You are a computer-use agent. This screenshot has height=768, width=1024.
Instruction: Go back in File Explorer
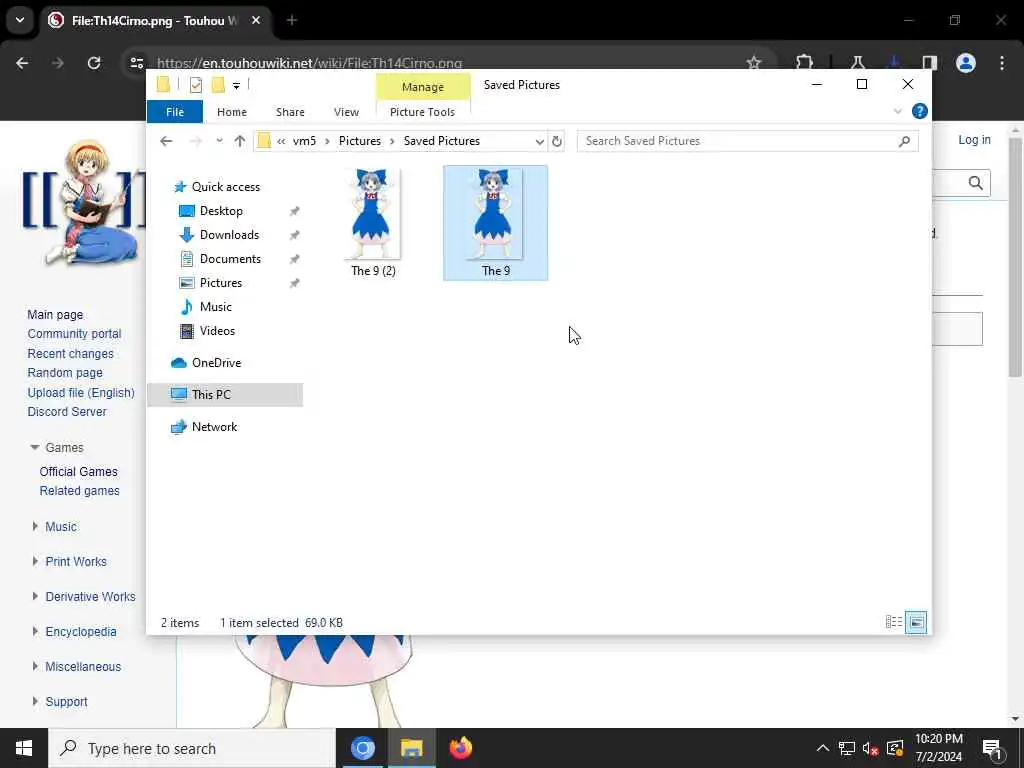click(166, 141)
